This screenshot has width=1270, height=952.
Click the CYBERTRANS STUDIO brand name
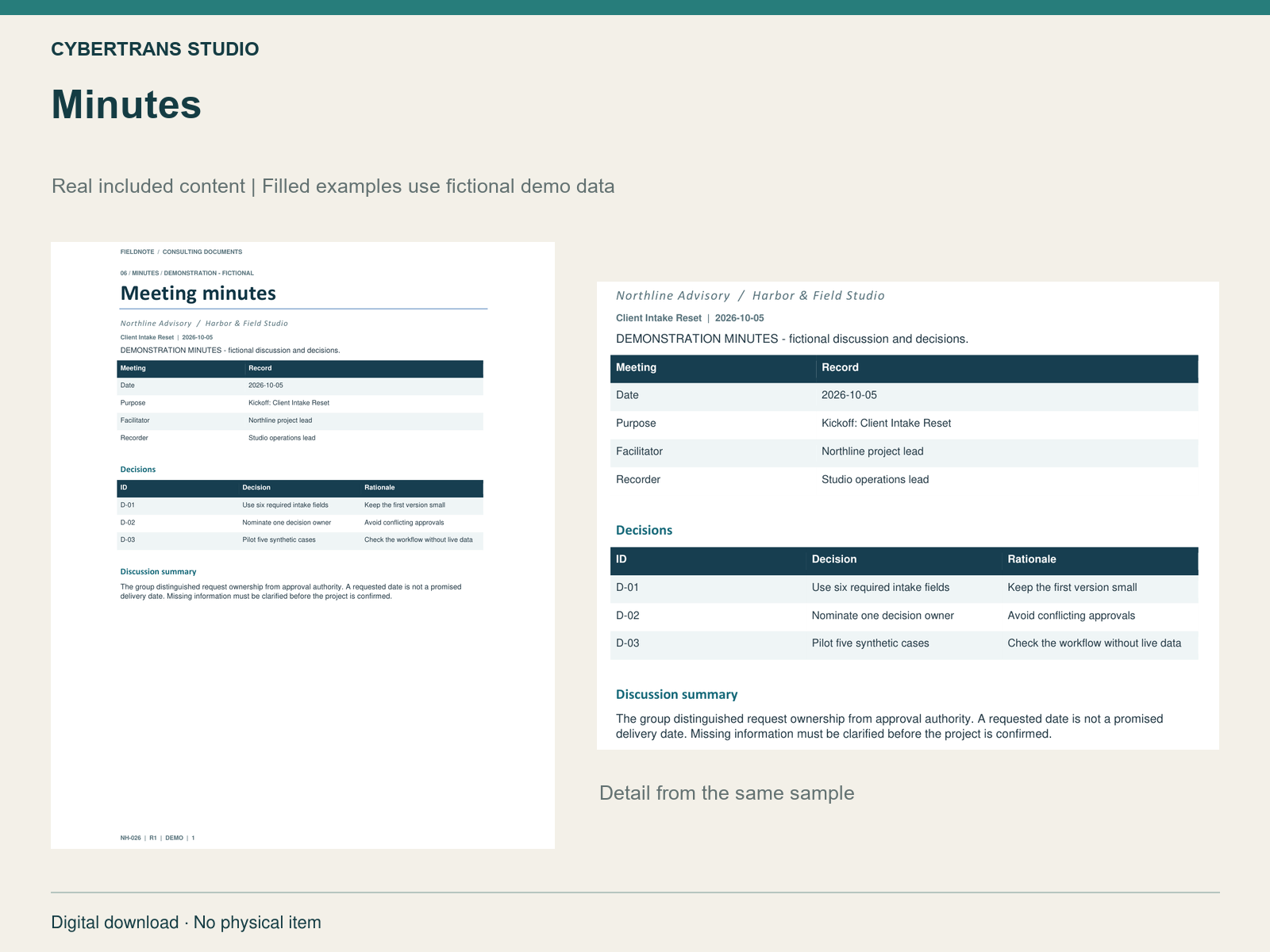[x=155, y=49]
